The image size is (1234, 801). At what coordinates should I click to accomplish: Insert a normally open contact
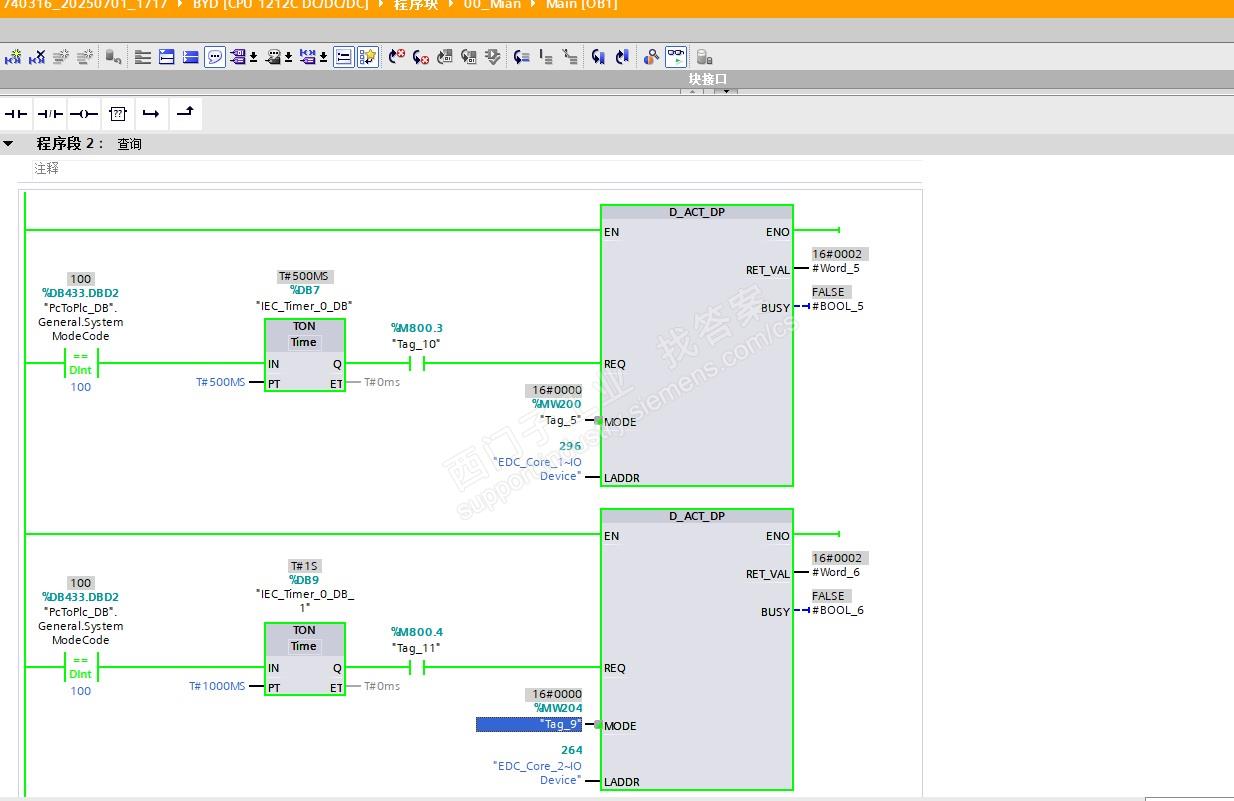coord(16,114)
